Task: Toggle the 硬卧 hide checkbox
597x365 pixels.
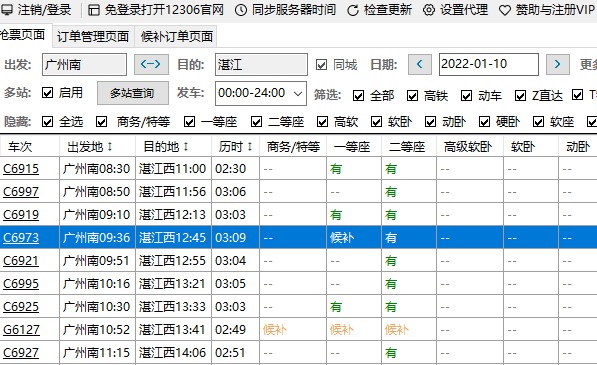Action: 484,122
